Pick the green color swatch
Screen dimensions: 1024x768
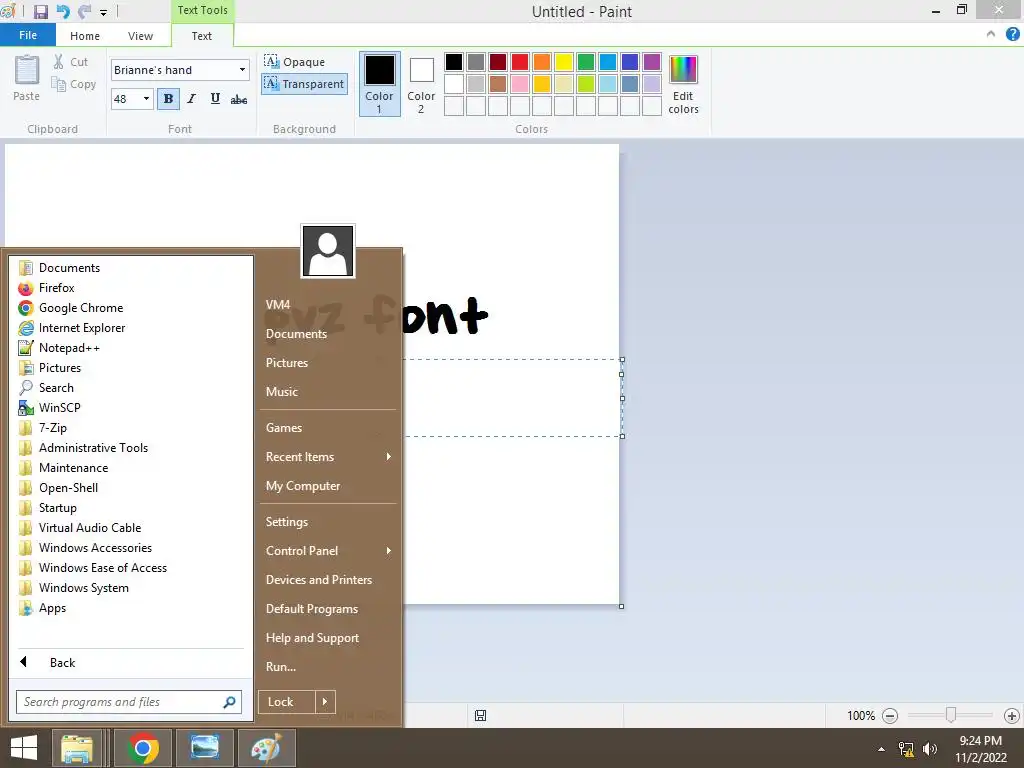586,62
